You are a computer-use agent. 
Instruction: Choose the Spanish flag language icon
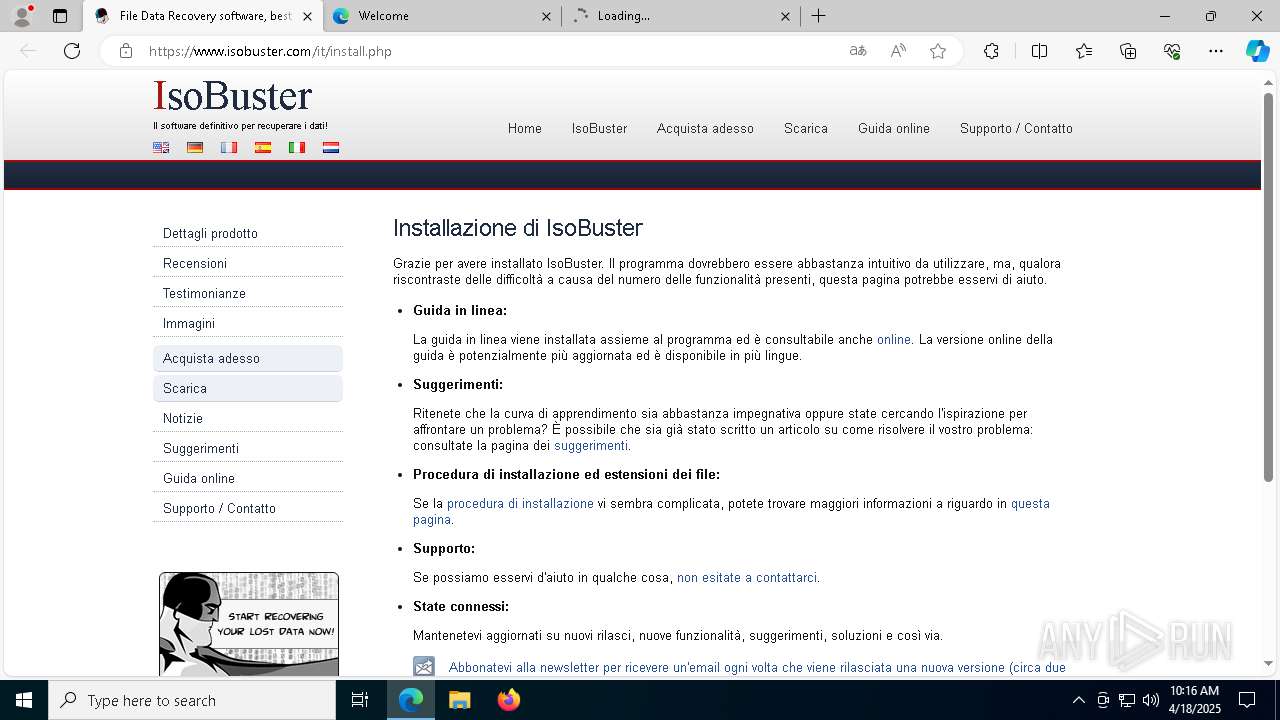pos(263,147)
